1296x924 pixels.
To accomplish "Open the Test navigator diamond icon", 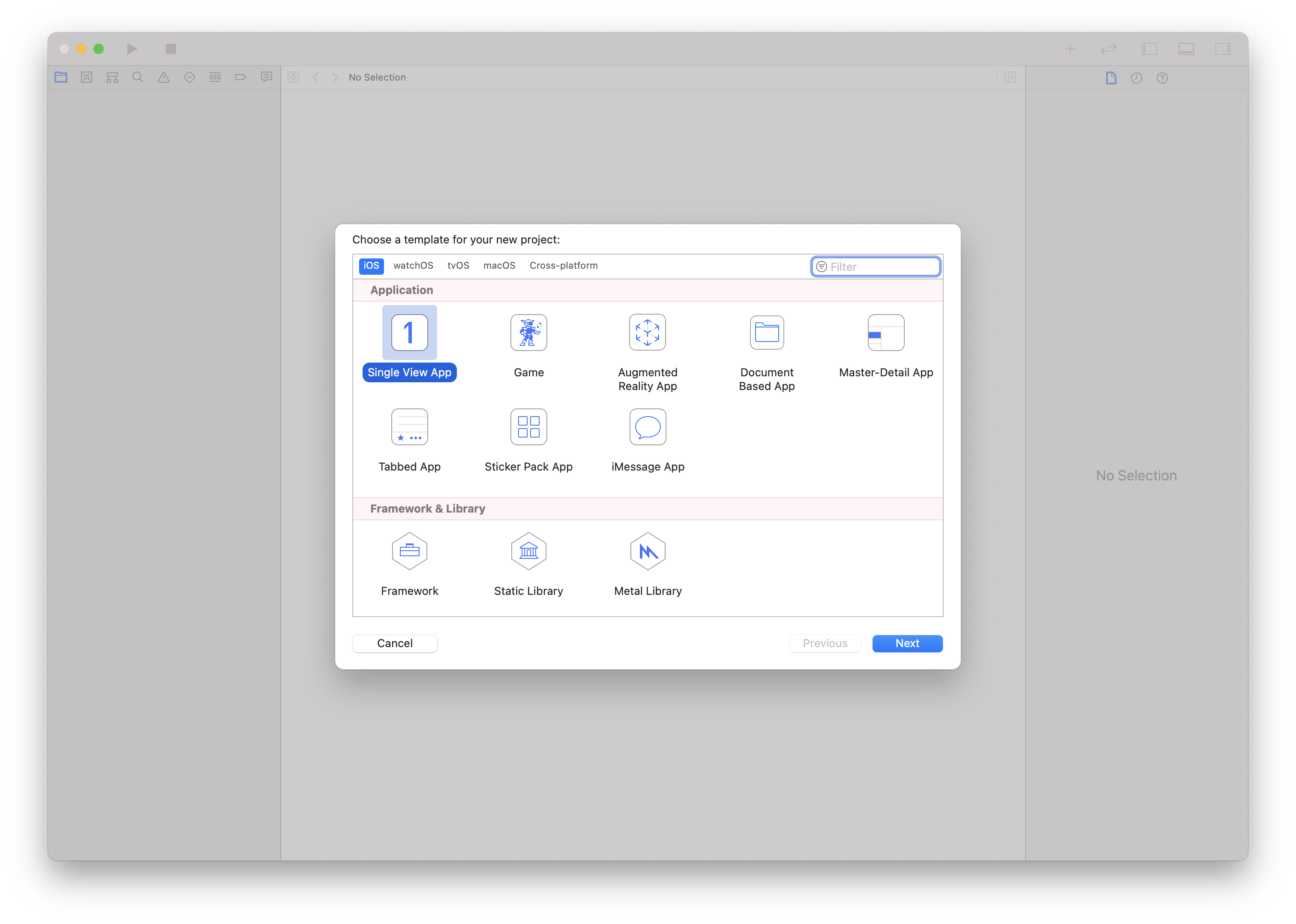I will pos(189,78).
